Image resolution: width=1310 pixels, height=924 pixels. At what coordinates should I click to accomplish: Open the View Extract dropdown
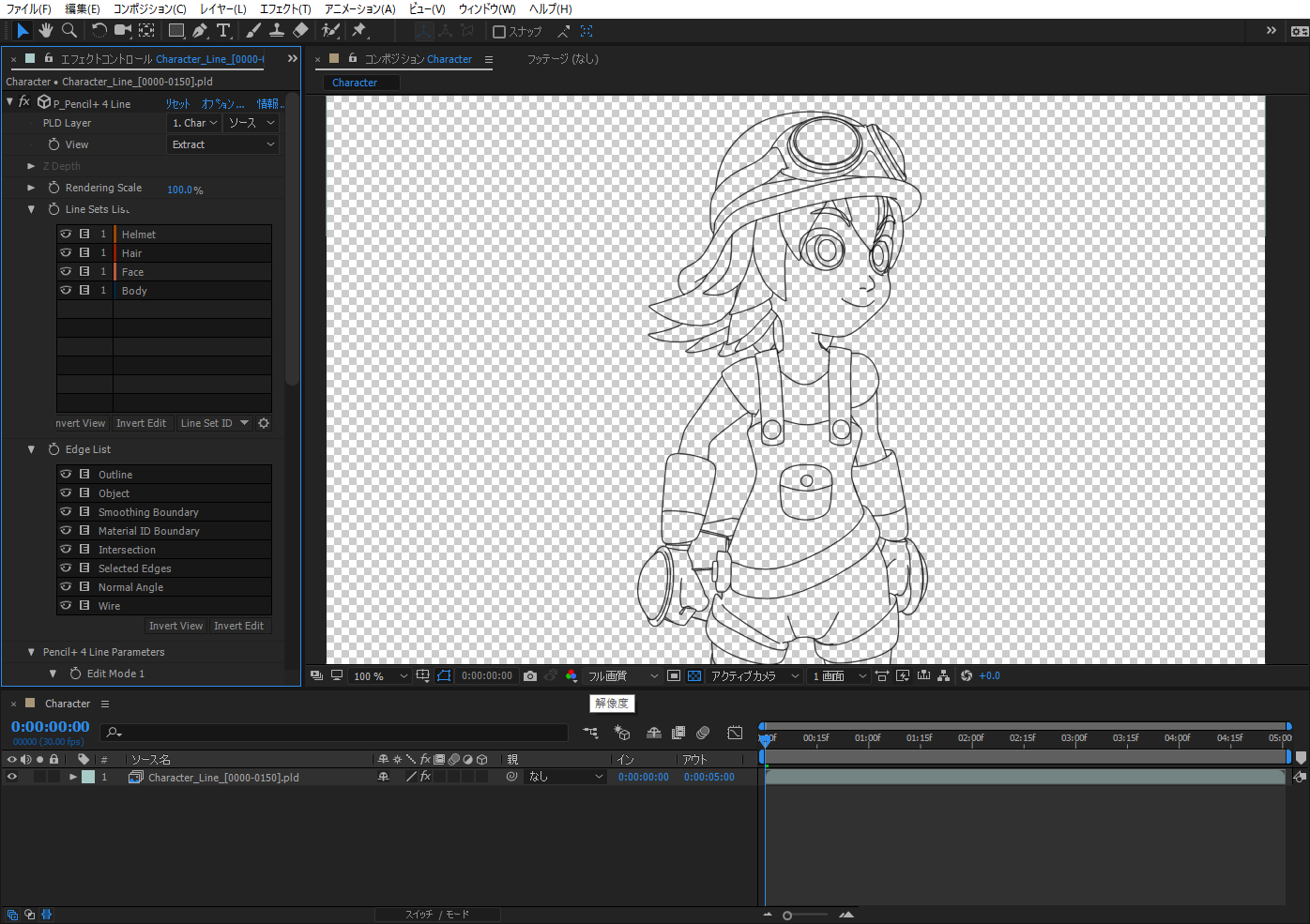click(223, 144)
